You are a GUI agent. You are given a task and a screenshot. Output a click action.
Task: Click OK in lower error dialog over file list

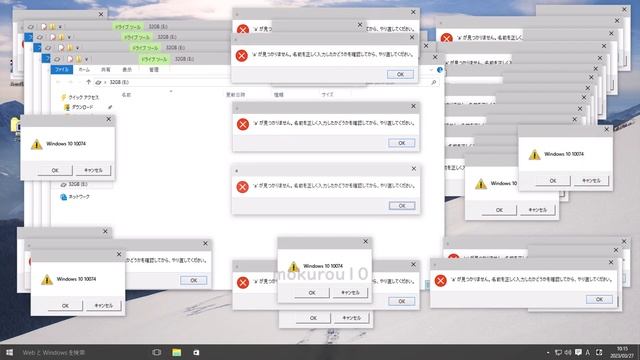[x=402, y=206]
